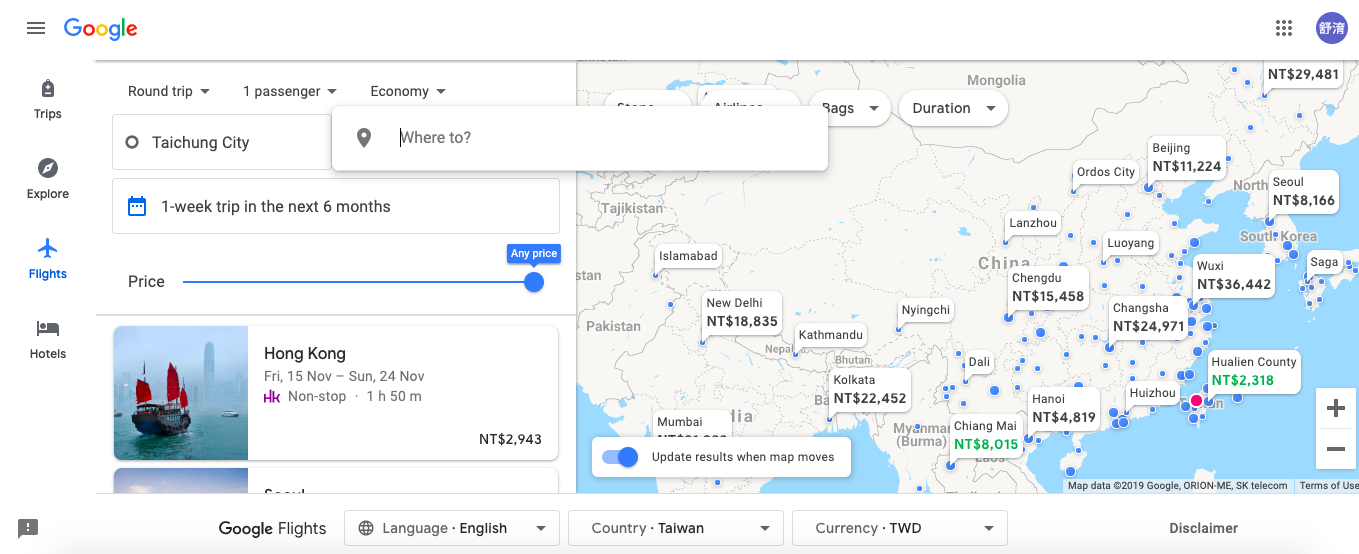Zoom in on the map
The width and height of the screenshot is (1359, 554).
click(1335, 408)
